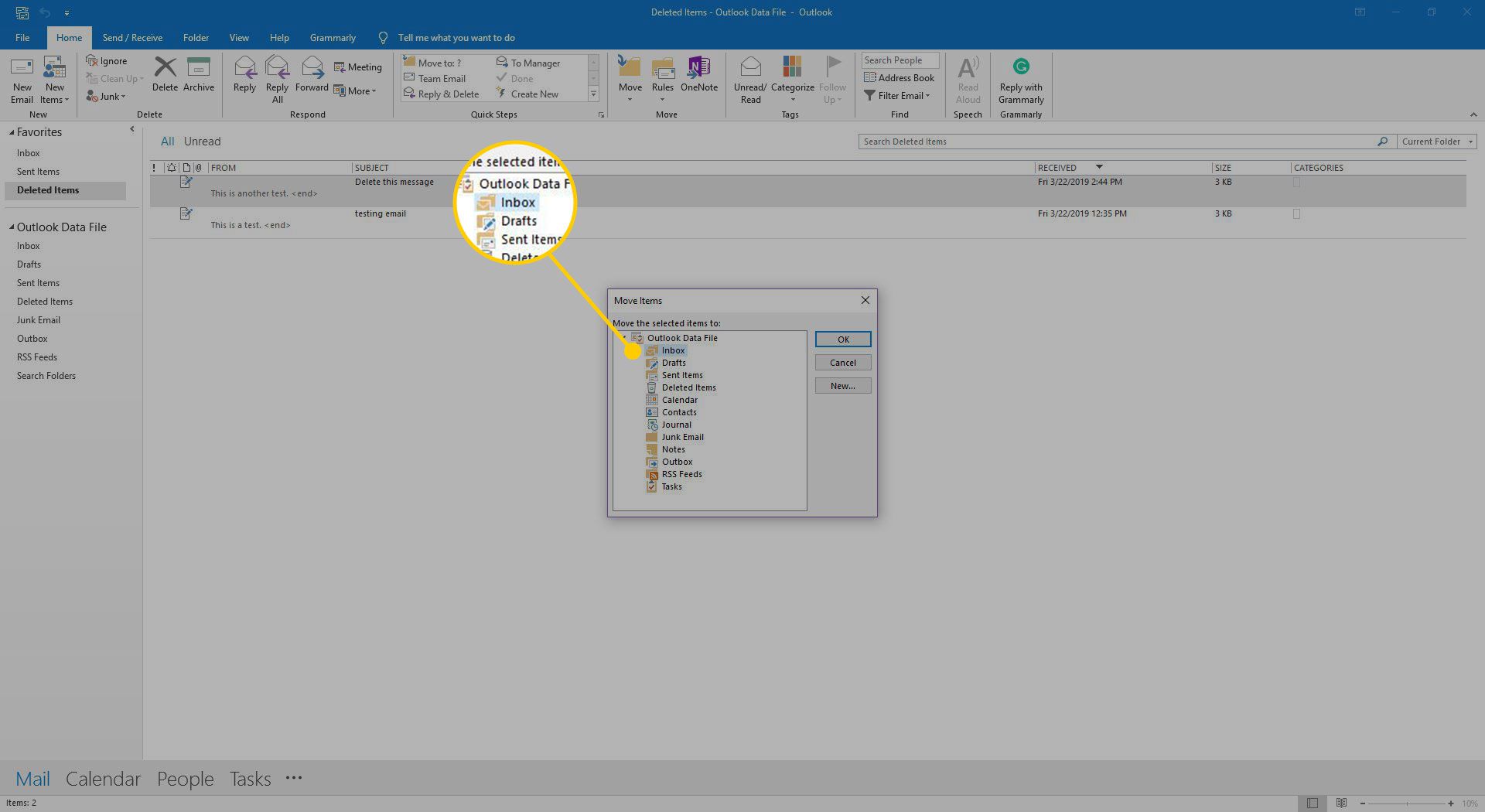Click the Rules icon
1485x812 pixels.
tap(663, 67)
